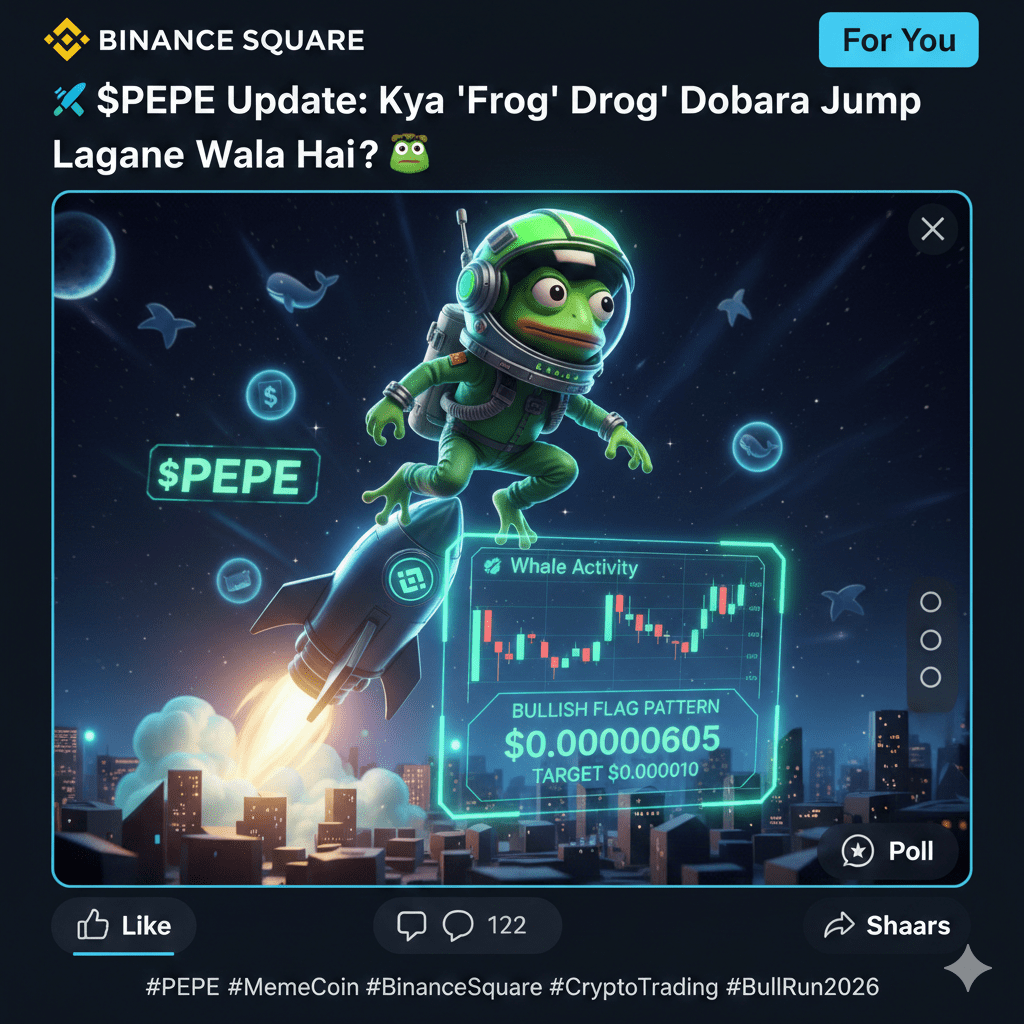Click the $PEPE glowing tag in image
Image resolution: width=1024 pixels, height=1024 pixels.
click(x=233, y=475)
